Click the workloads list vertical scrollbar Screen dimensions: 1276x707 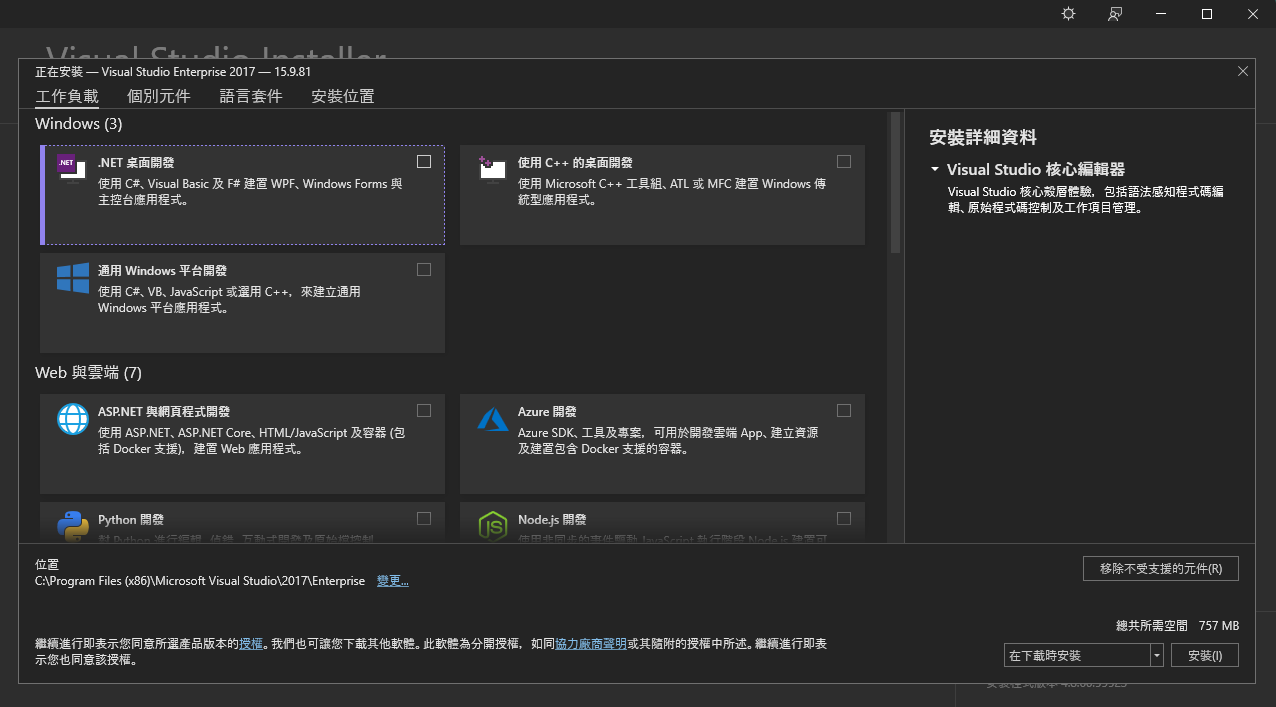point(895,183)
